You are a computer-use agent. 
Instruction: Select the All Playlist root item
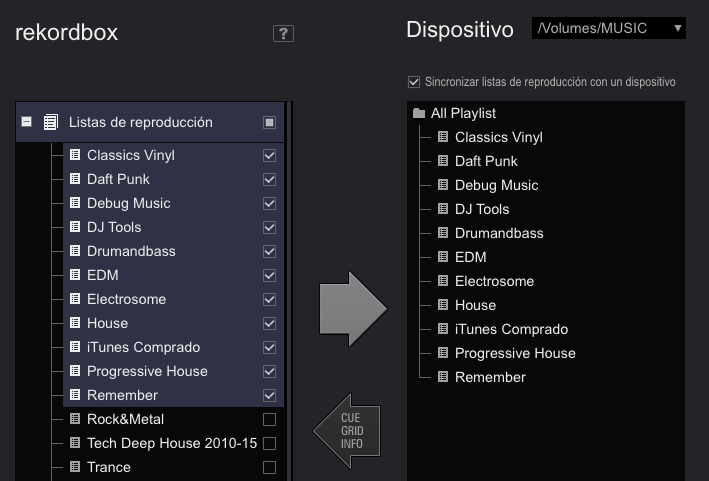pos(463,113)
